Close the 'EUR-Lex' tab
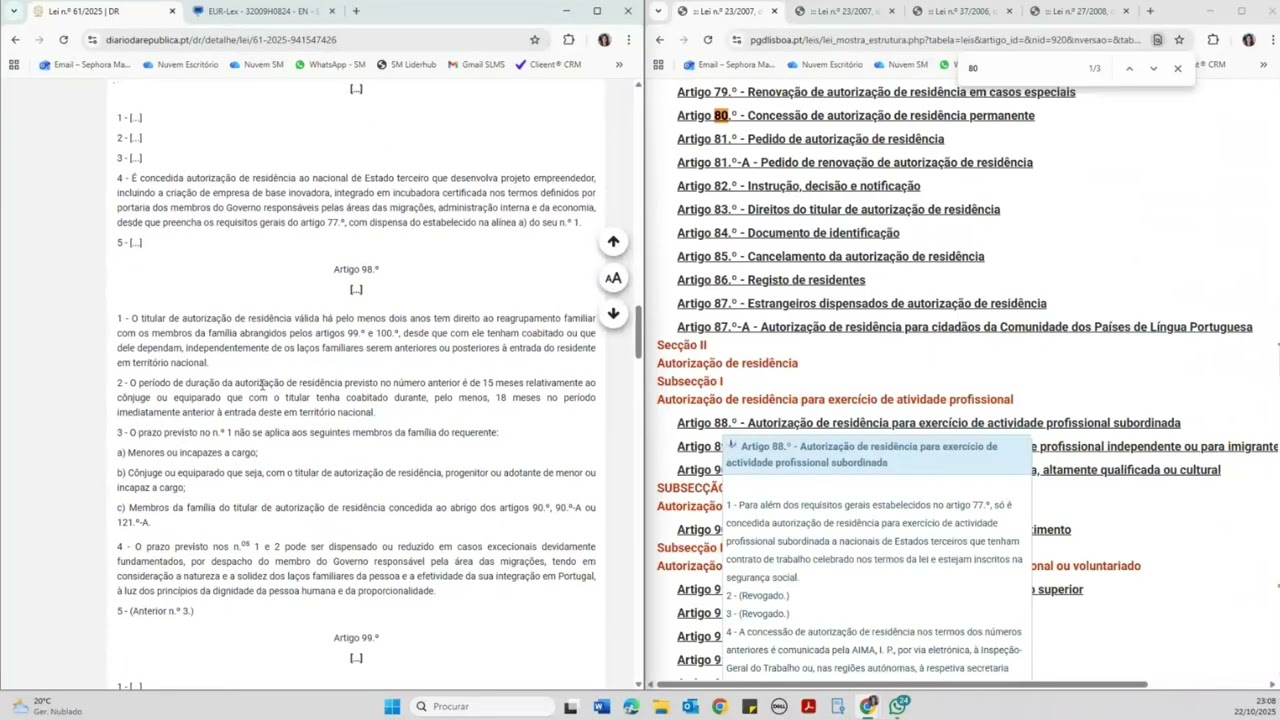The width and height of the screenshot is (1280, 720). (331, 11)
